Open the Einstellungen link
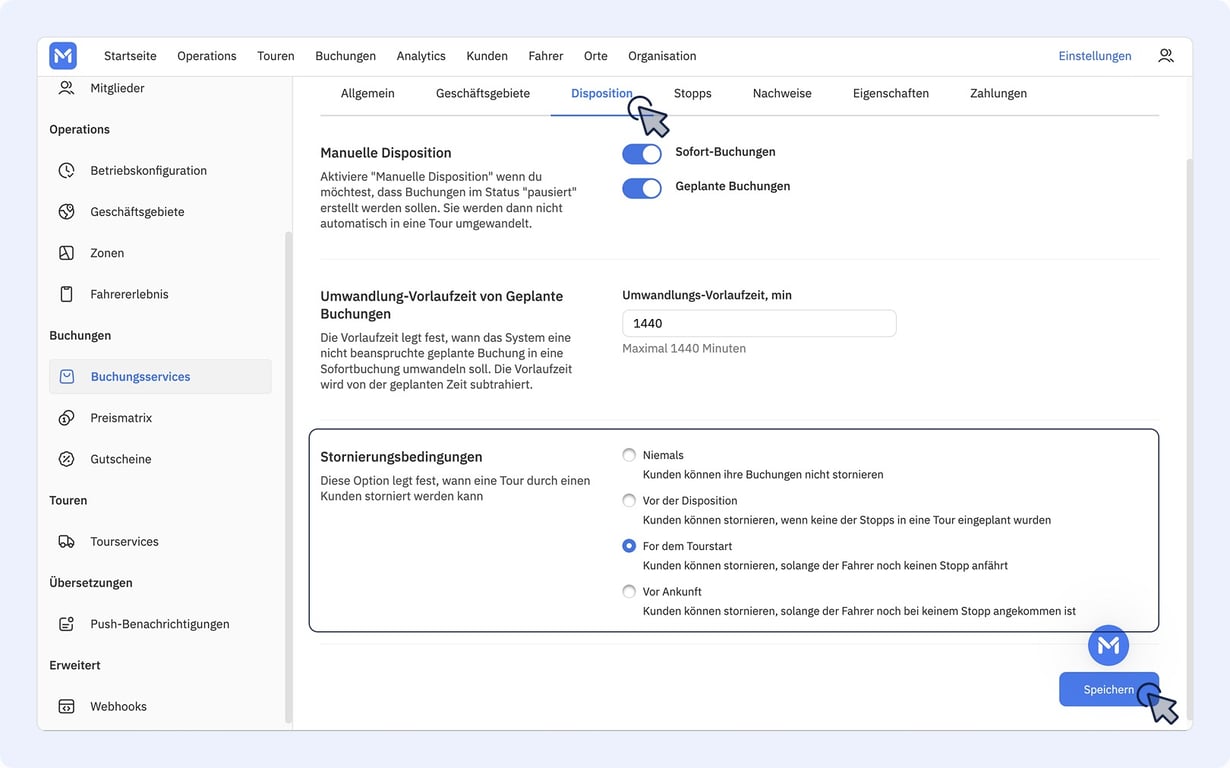 coord(1095,56)
